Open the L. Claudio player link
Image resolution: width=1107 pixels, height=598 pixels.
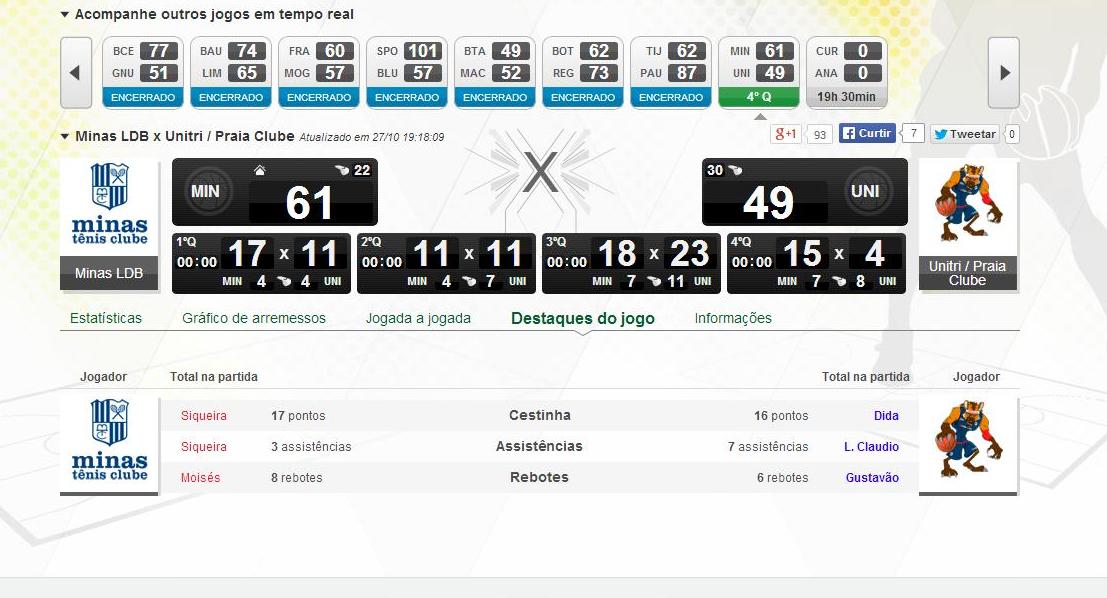pos(871,447)
